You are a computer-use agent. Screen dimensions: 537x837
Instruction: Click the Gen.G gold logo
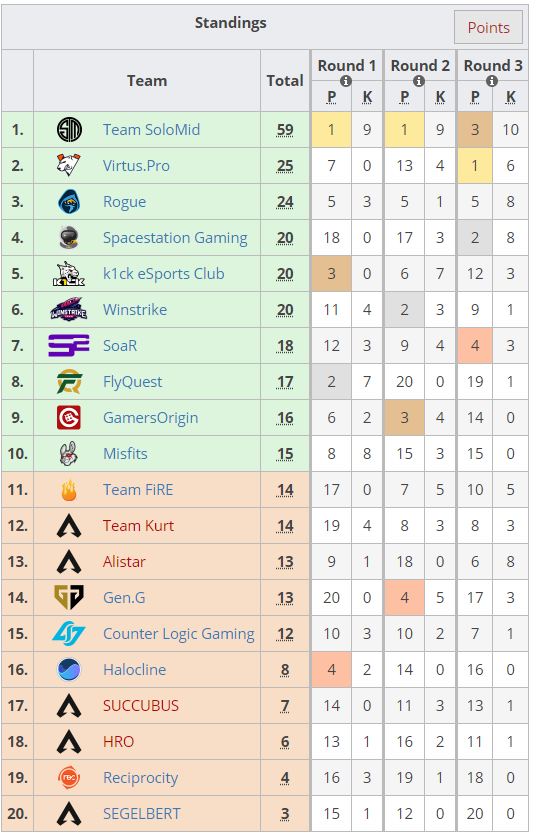coord(69,597)
